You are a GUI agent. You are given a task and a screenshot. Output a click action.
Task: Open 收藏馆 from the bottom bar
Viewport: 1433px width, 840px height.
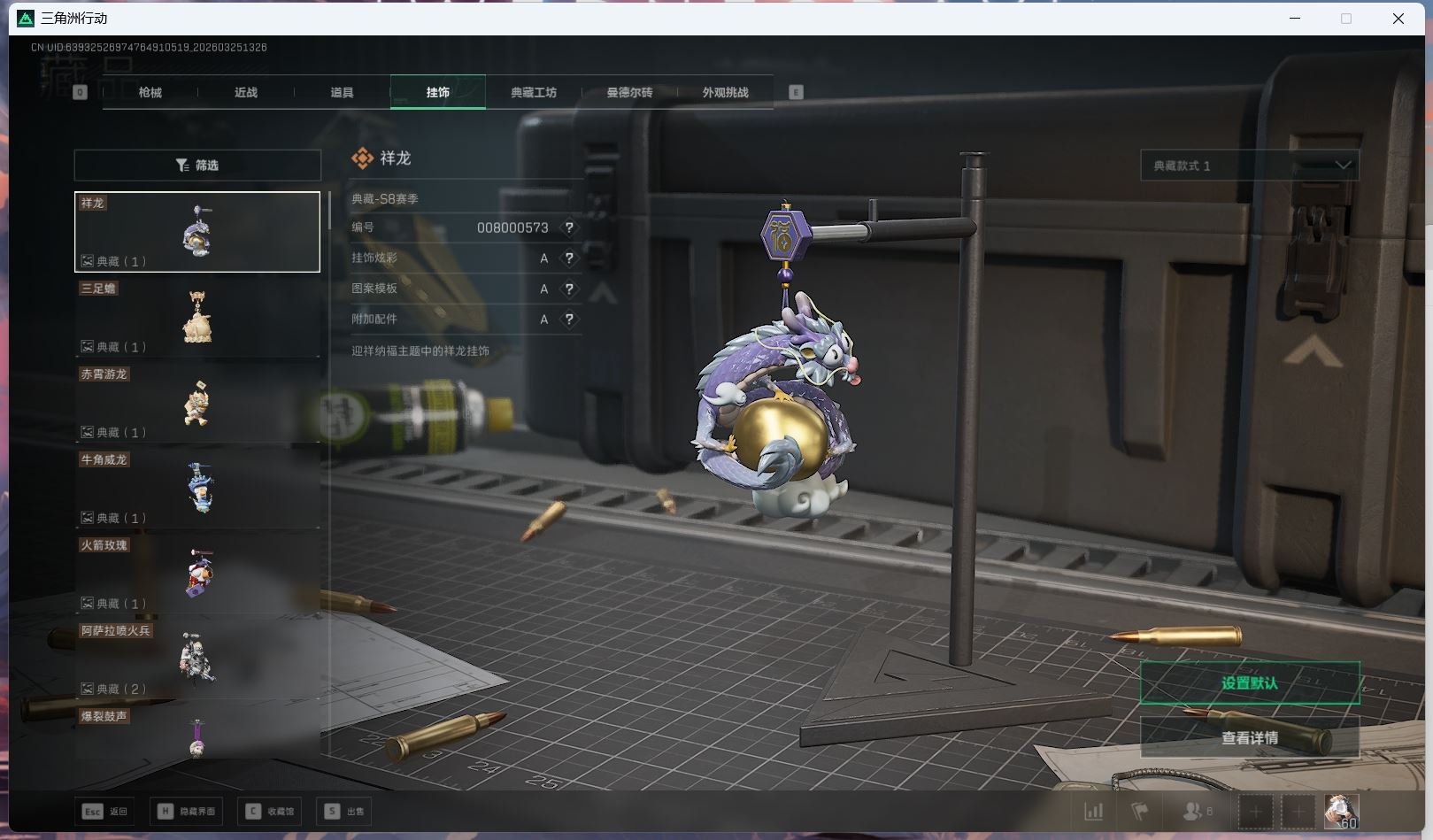pyautogui.click(x=270, y=811)
